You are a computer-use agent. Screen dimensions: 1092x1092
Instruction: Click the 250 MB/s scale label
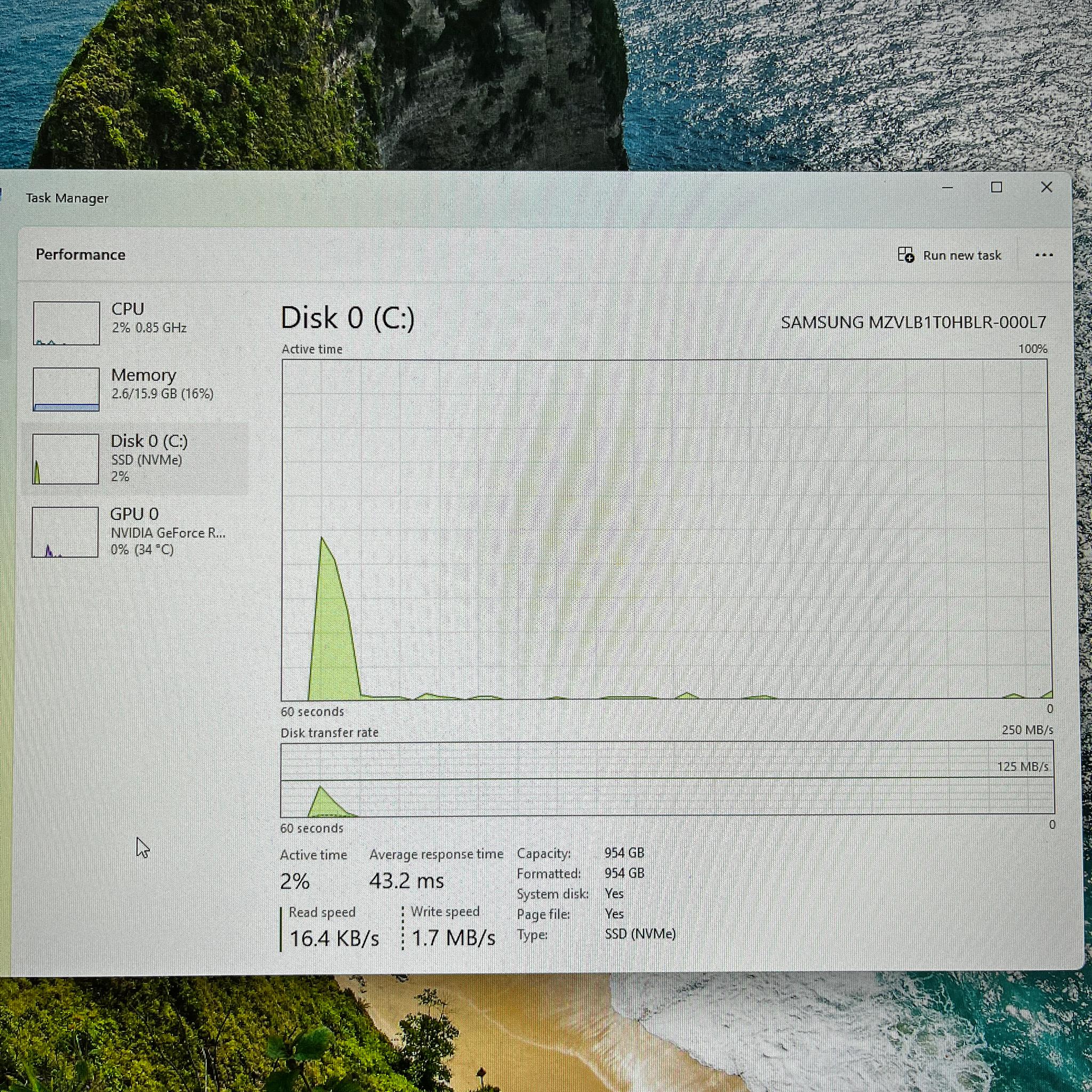[1027, 730]
